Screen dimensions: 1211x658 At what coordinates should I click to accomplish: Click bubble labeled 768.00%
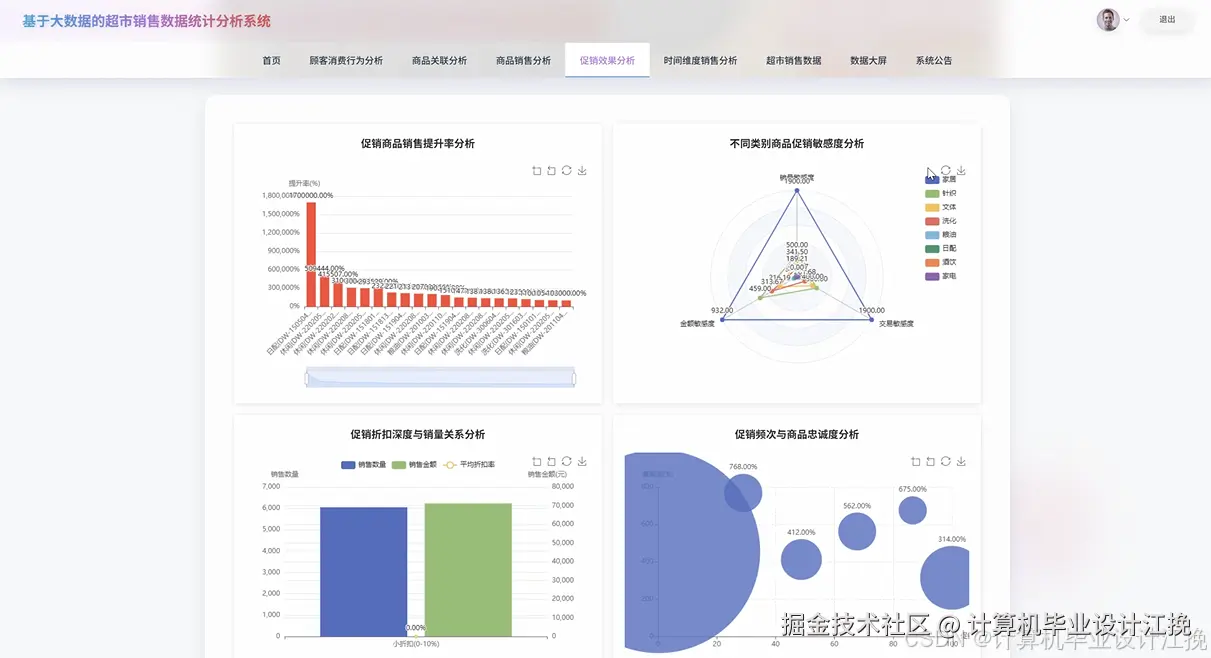tap(743, 493)
